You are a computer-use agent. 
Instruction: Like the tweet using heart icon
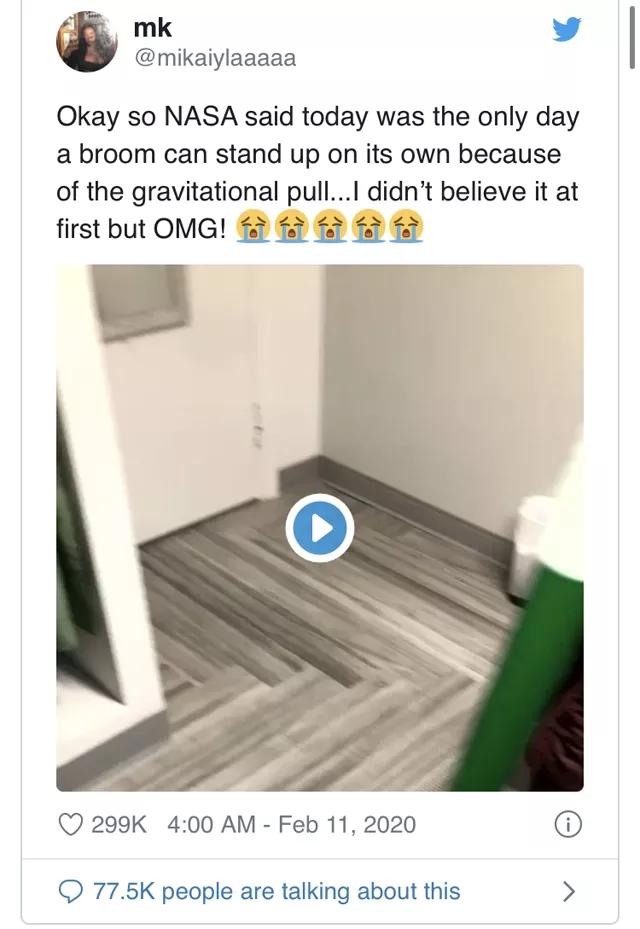tap(71, 824)
